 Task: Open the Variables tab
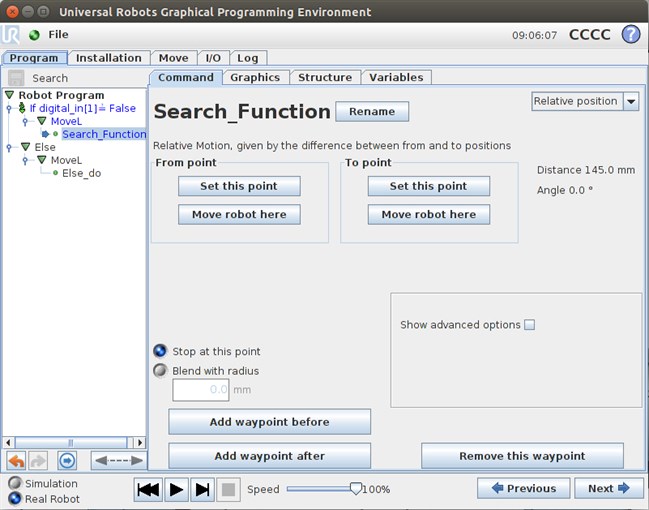(x=396, y=77)
